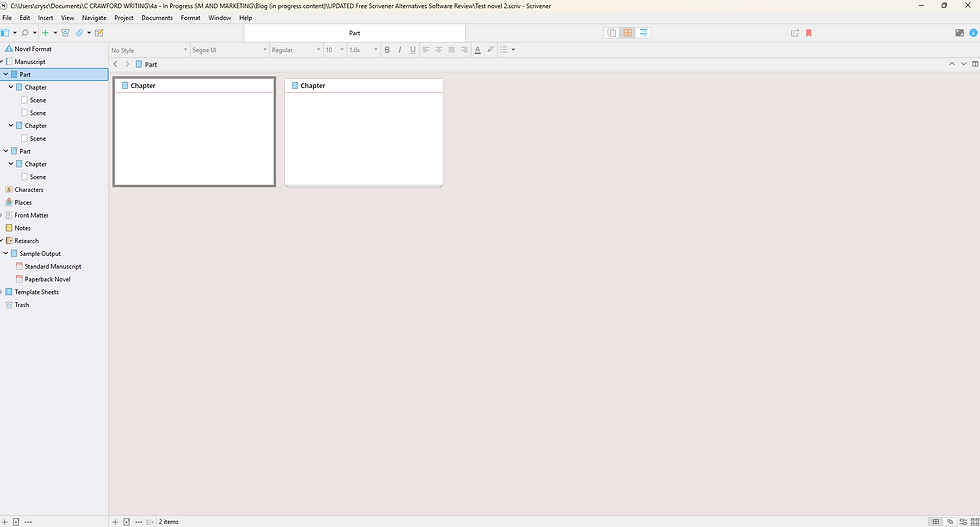This screenshot has width=980, height=527.
Task: Go to previous document up arrow
Action: point(952,64)
